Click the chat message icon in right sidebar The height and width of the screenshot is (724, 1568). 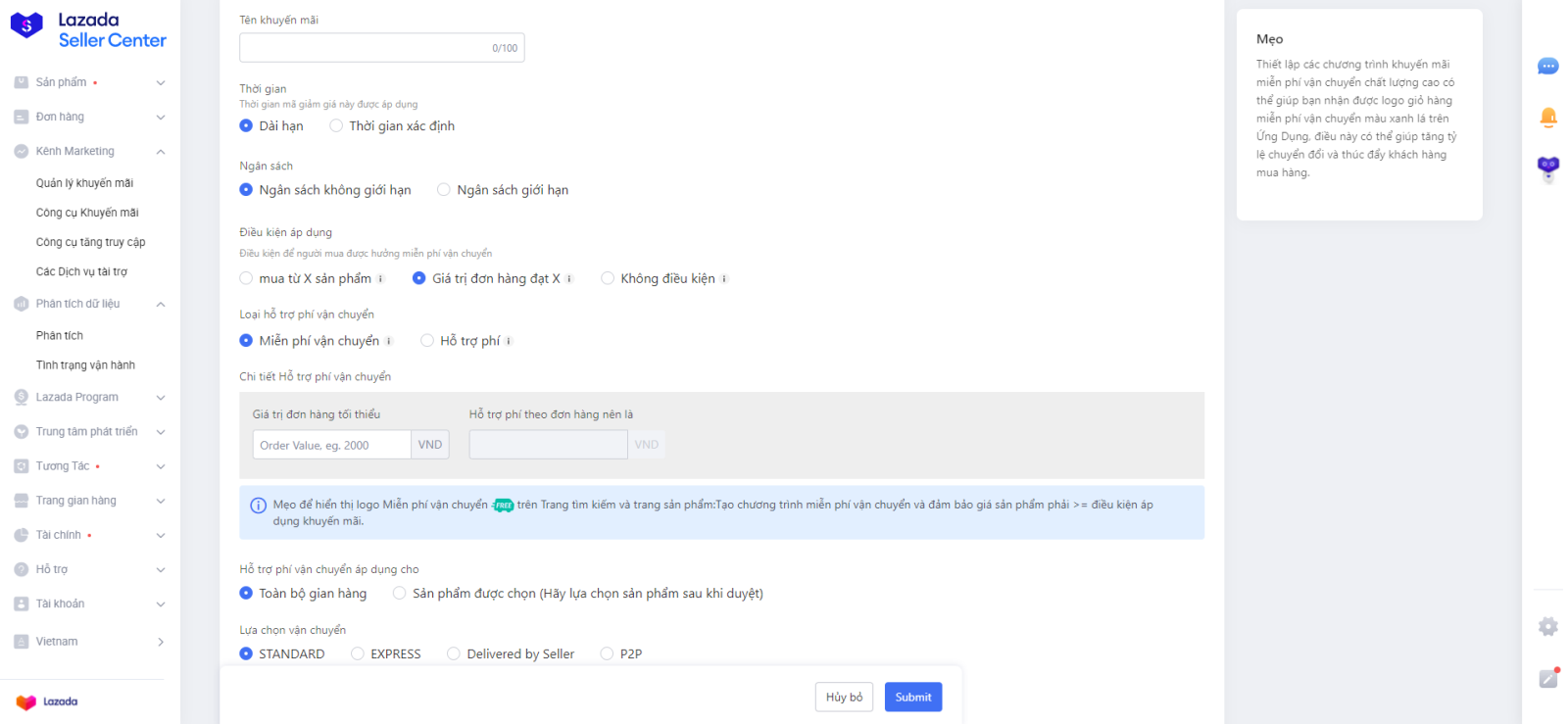coord(1547,67)
